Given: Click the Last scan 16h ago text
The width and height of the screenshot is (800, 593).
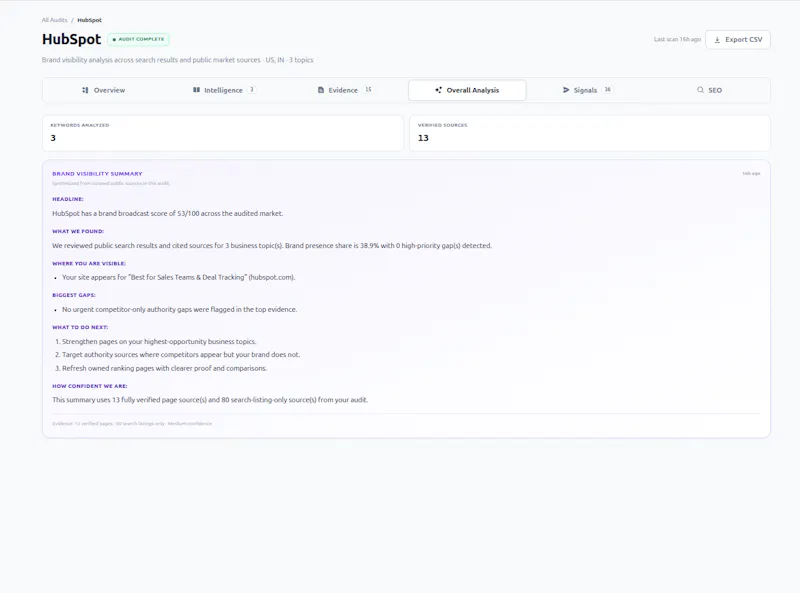Looking at the screenshot, I should coord(678,39).
